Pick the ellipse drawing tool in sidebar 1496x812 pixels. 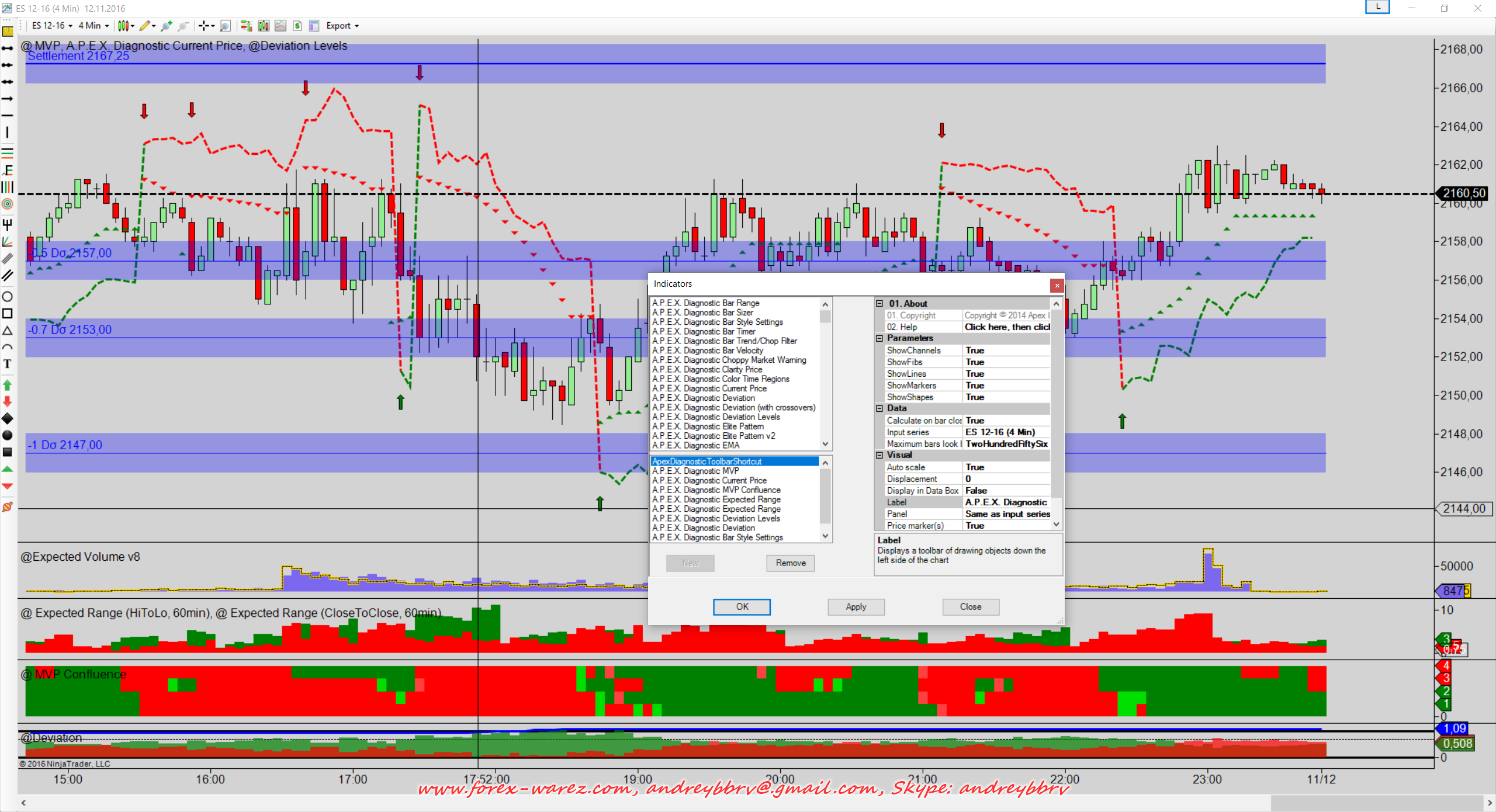click(8, 296)
